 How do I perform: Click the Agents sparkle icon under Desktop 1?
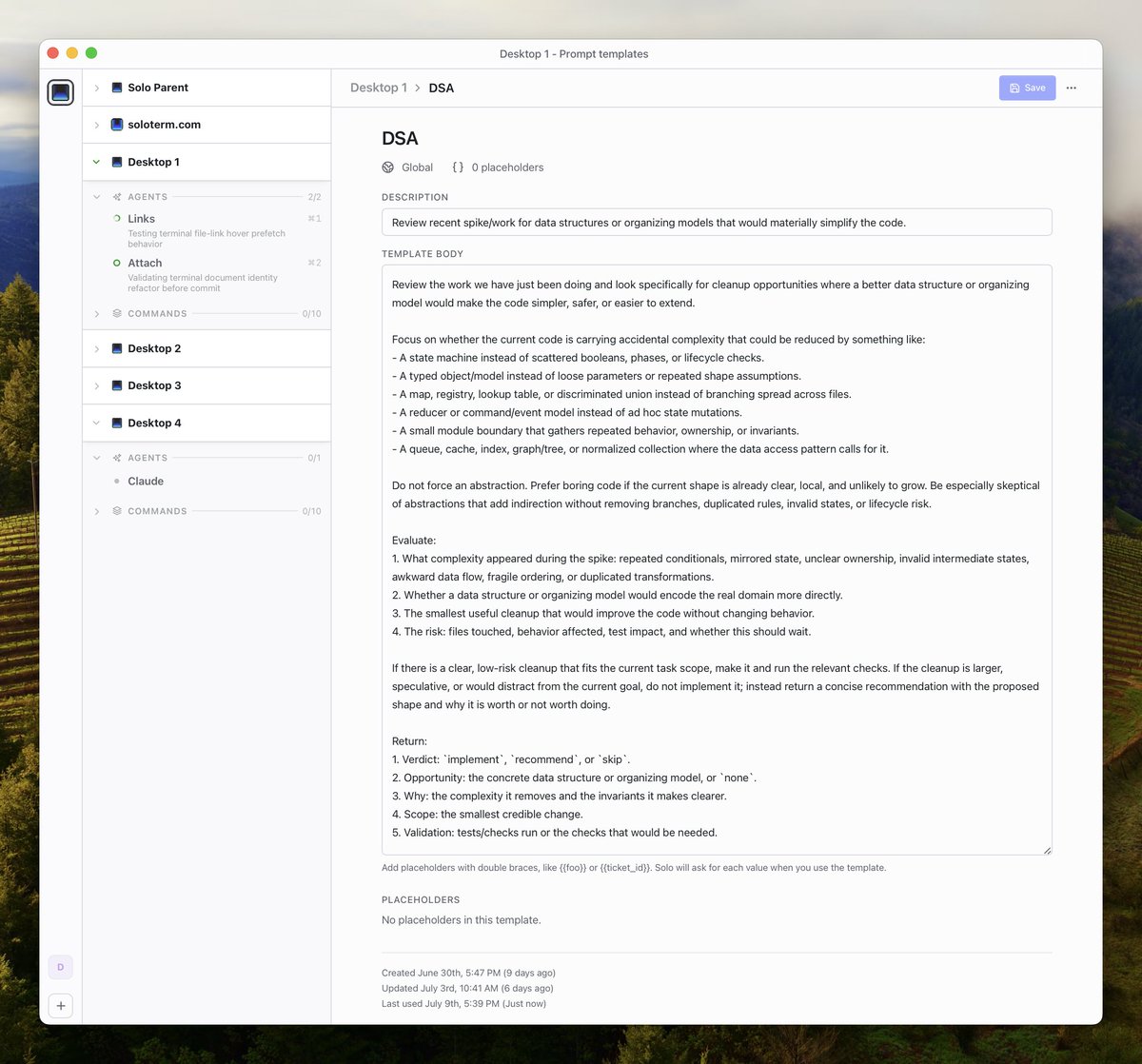tap(117, 197)
